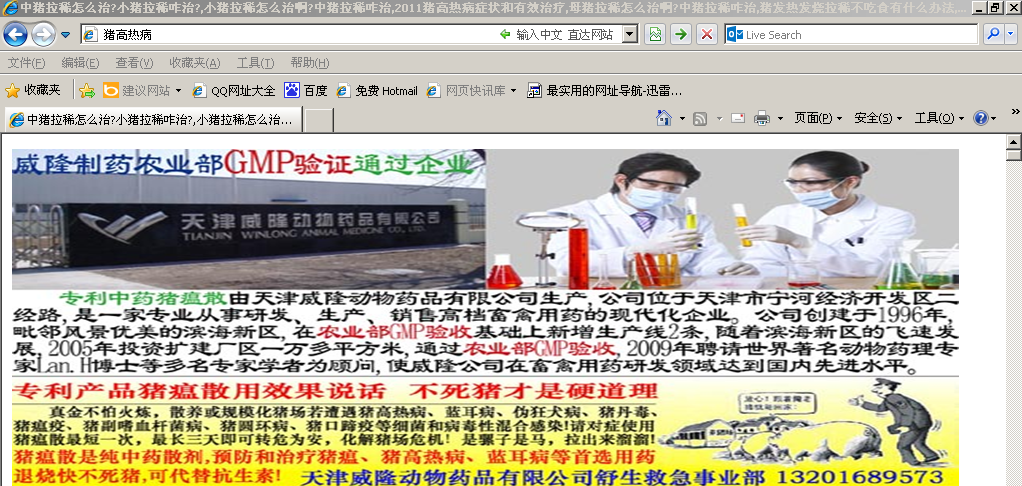Screen dimensions: 1022x486
Task: Click the browser Forward arrow button
Action: pos(43,34)
